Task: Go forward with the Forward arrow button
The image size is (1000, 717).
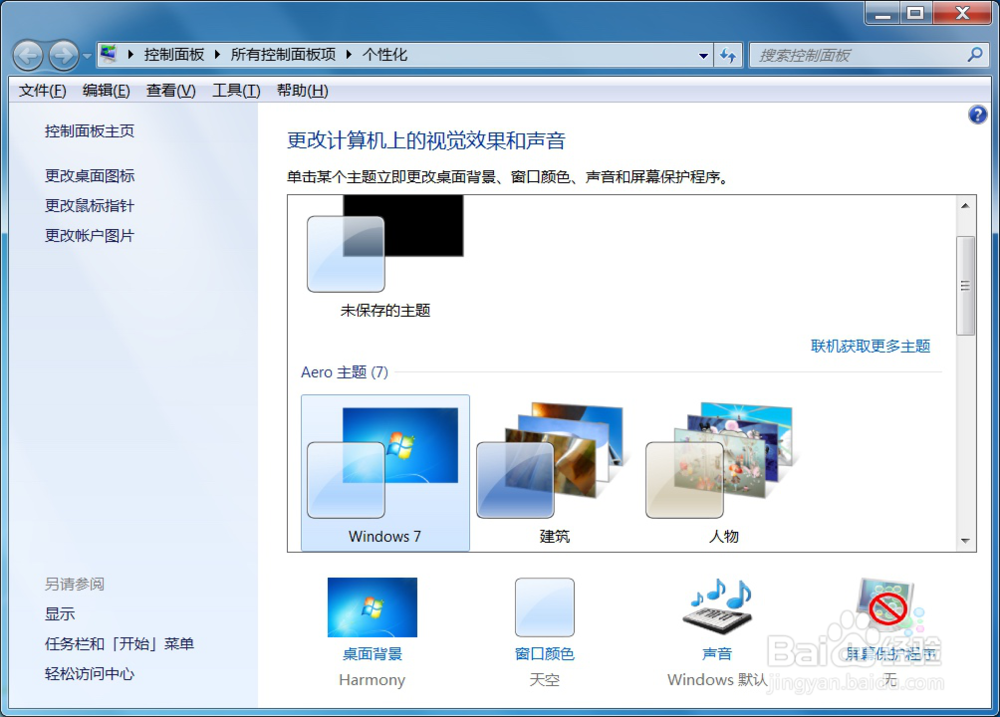Action: (x=64, y=55)
